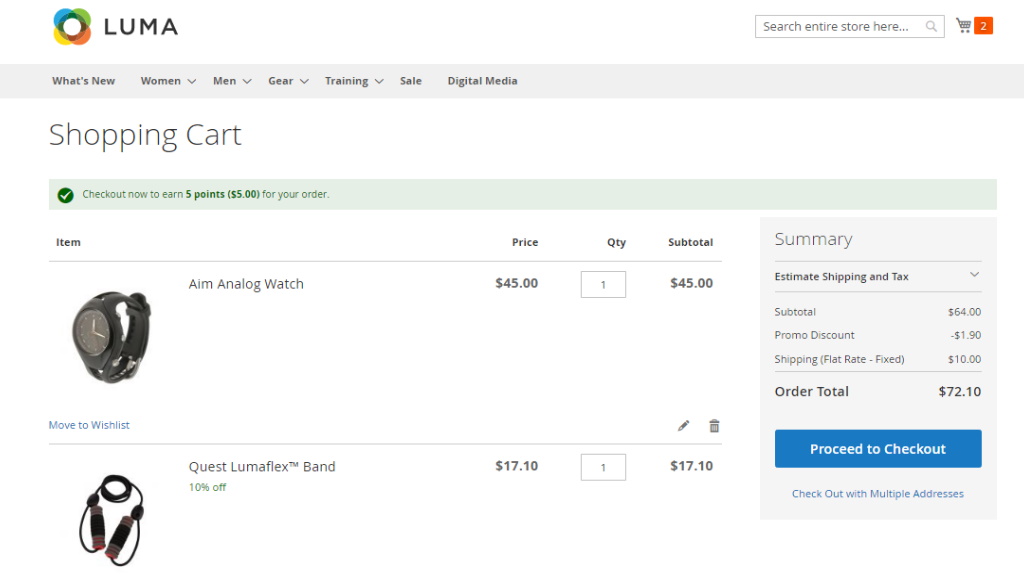Click the Quest Lumaflex Band thumbnail
This screenshot has height=576, width=1024.
click(x=111, y=519)
